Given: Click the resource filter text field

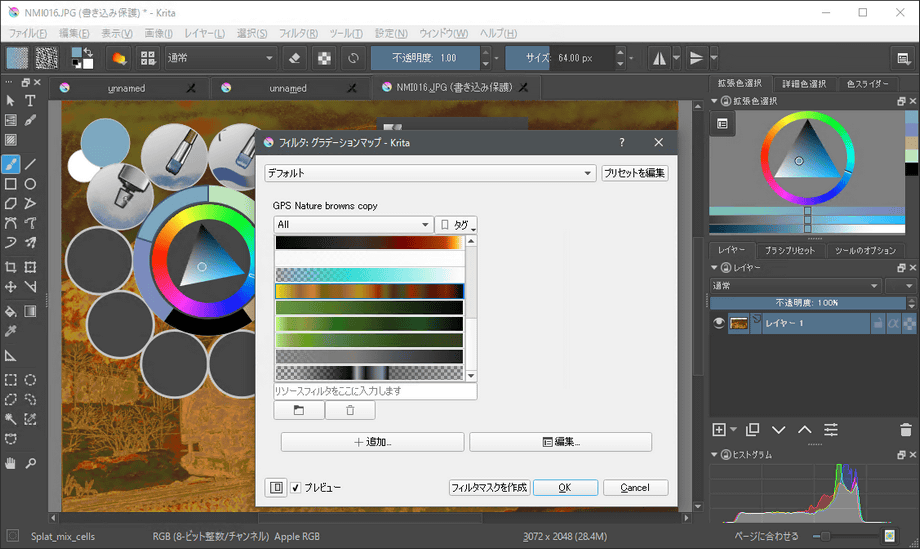Looking at the screenshot, I should (x=376, y=391).
